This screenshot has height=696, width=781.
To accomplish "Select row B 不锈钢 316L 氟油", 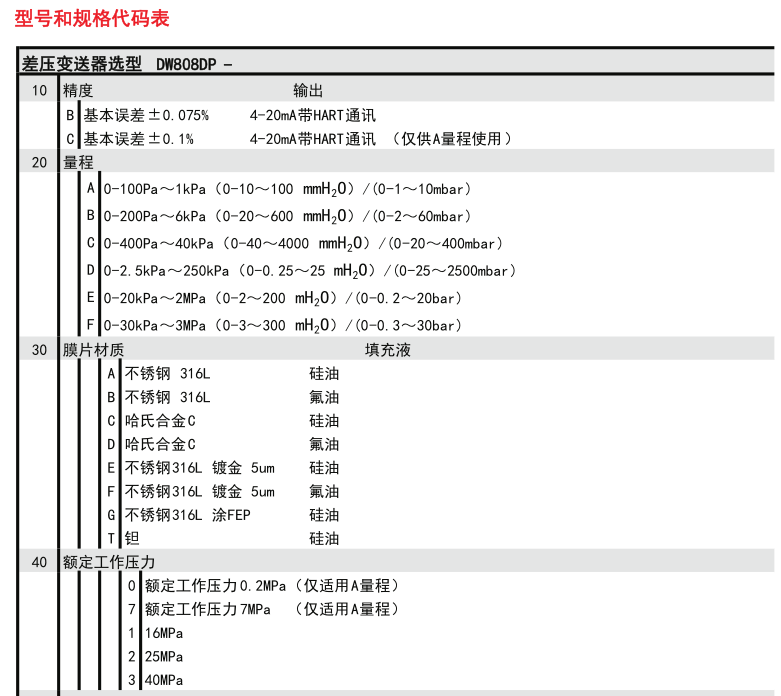I will pyautogui.click(x=223, y=397).
